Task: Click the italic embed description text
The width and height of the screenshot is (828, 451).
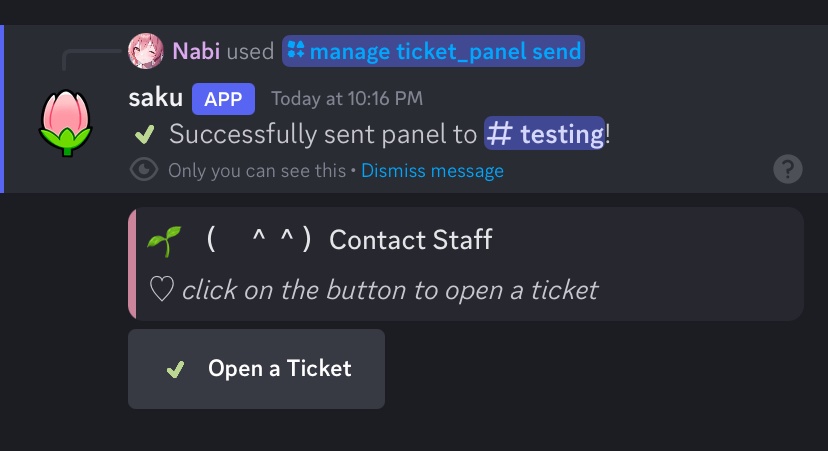Action: pyautogui.click(x=389, y=290)
